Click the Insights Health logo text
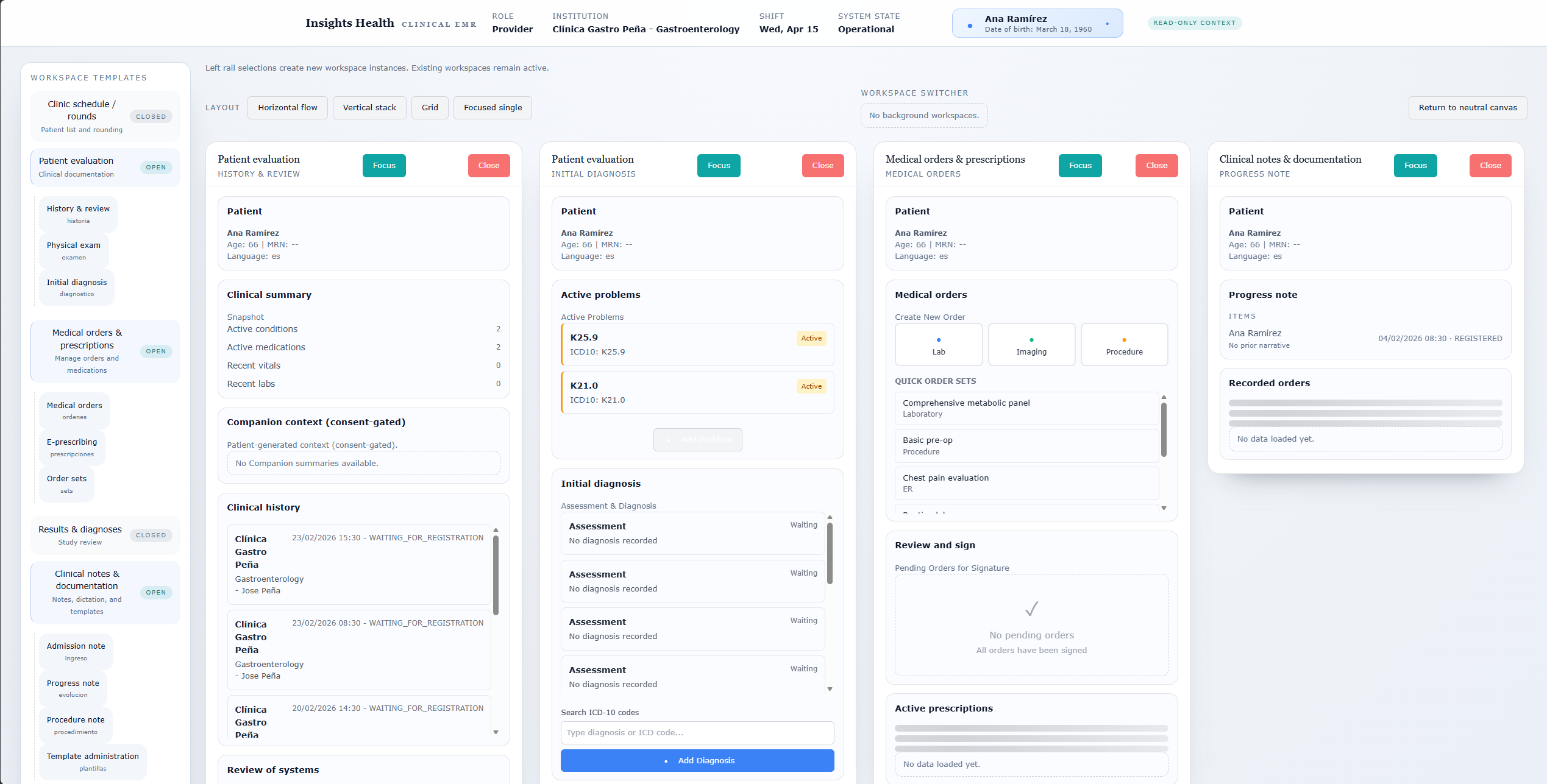1547x784 pixels. tap(350, 23)
